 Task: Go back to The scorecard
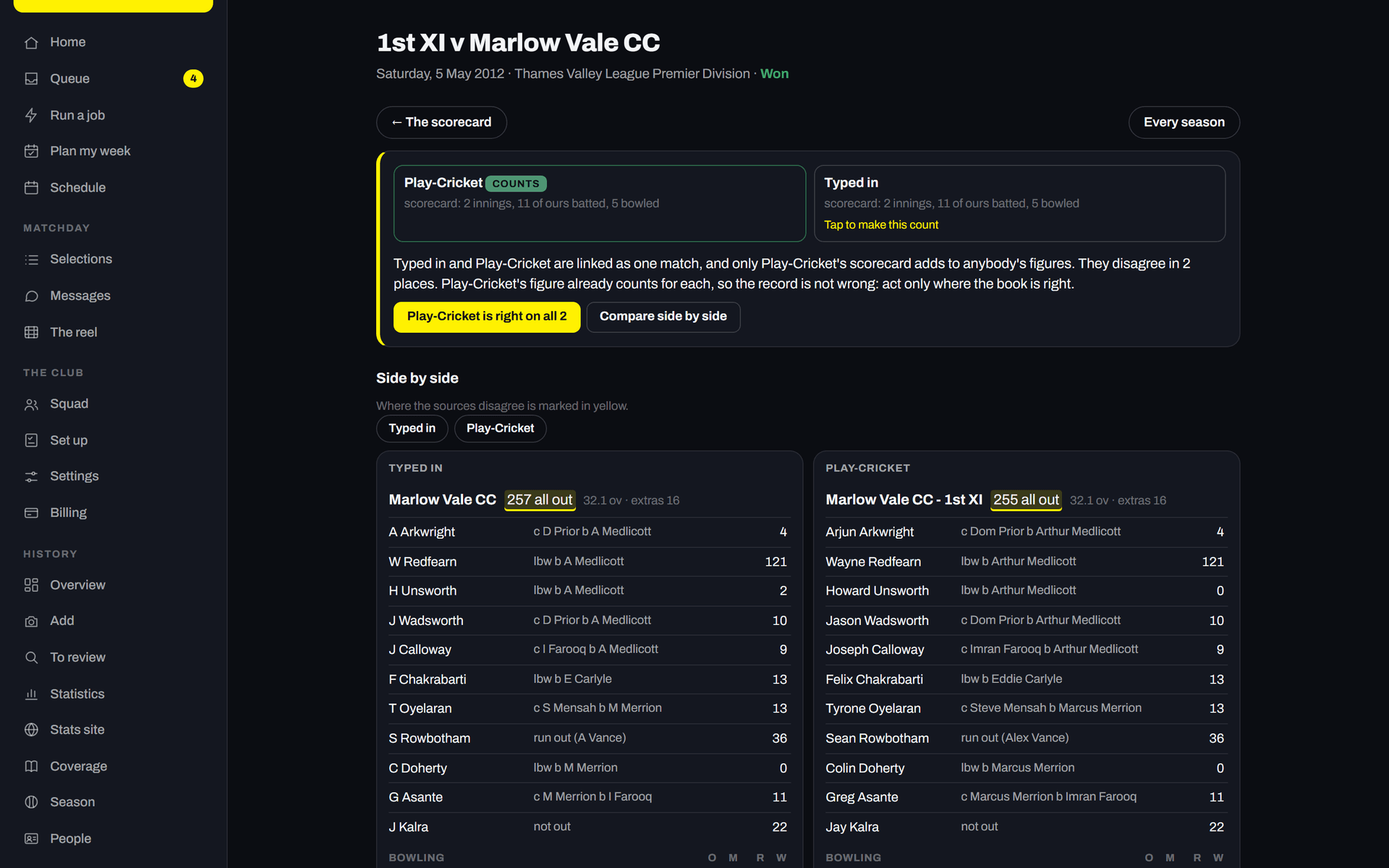click(441, 122)
